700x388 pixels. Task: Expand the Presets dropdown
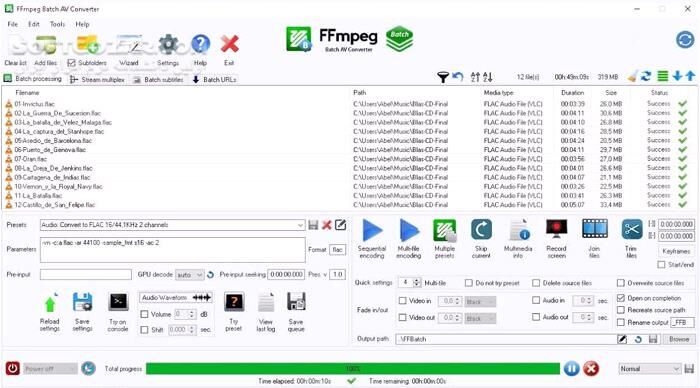[x=300, y=225]
